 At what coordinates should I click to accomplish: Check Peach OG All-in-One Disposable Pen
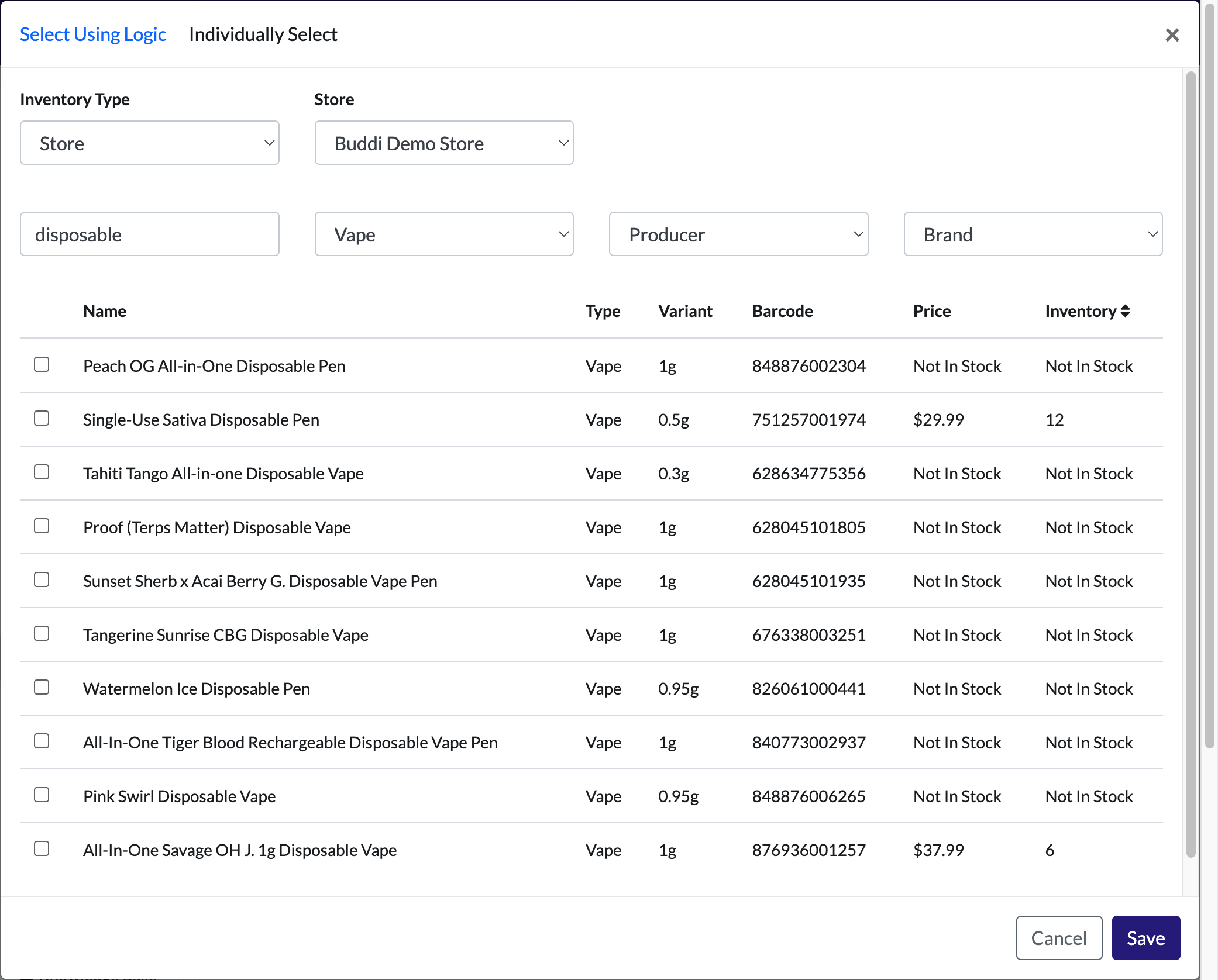pyautogui.click(x=42, y=365)
